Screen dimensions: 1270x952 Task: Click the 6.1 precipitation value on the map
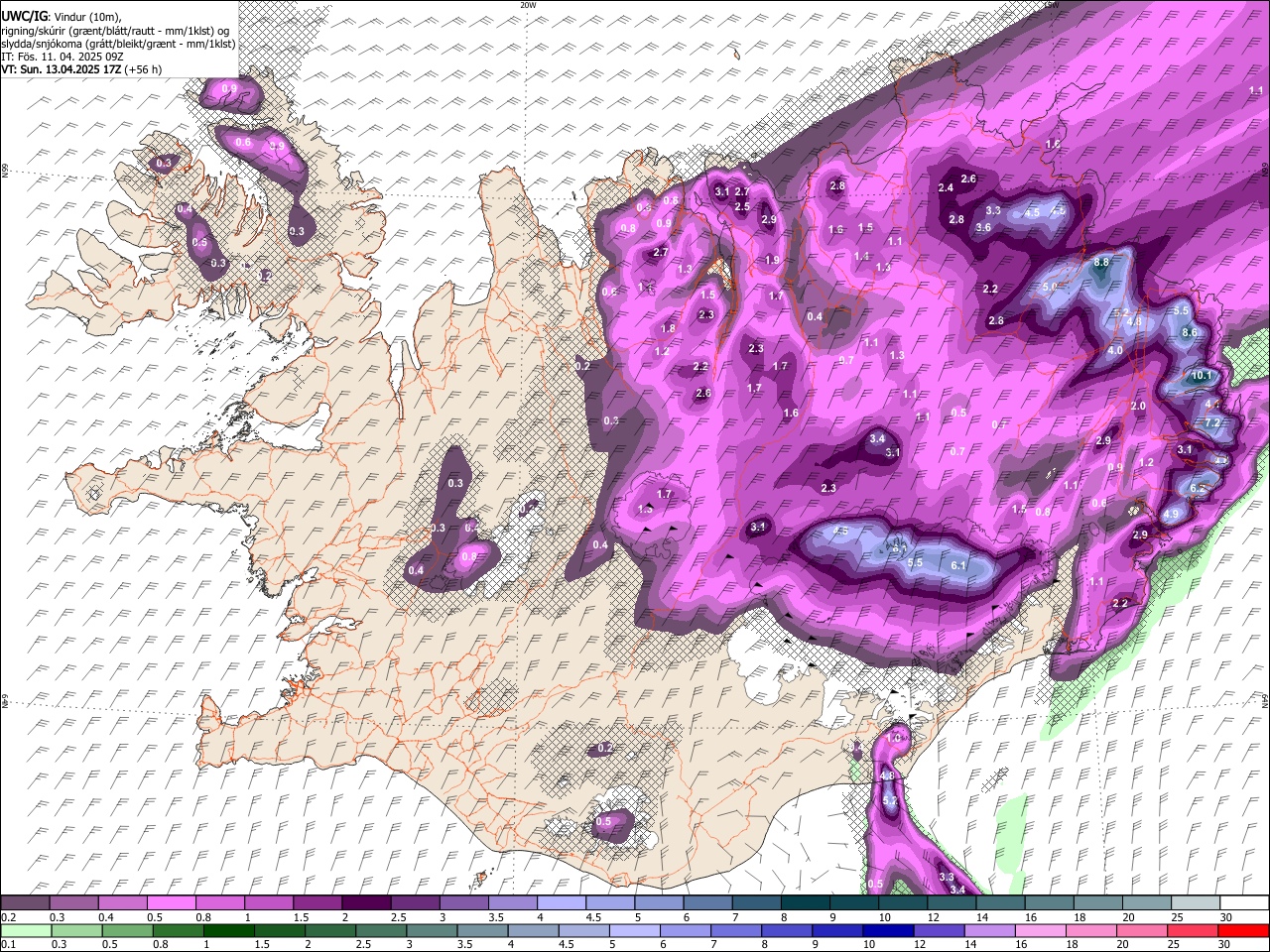click(x=958, y=565)
